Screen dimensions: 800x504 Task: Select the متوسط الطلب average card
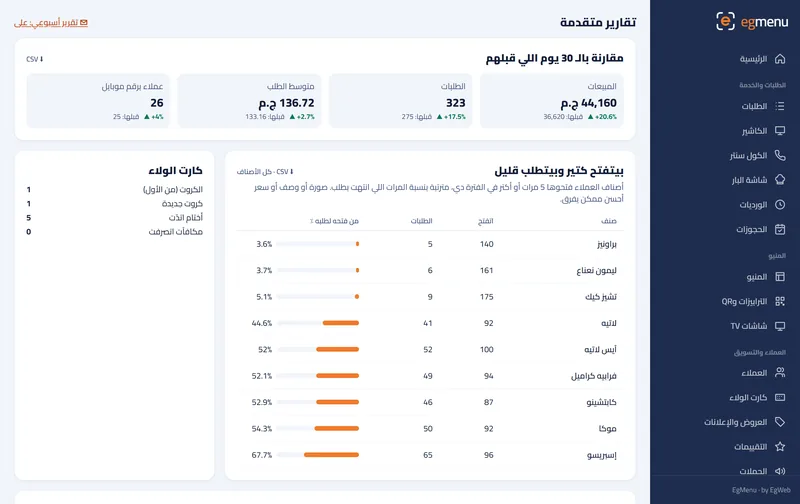[249, 101]
